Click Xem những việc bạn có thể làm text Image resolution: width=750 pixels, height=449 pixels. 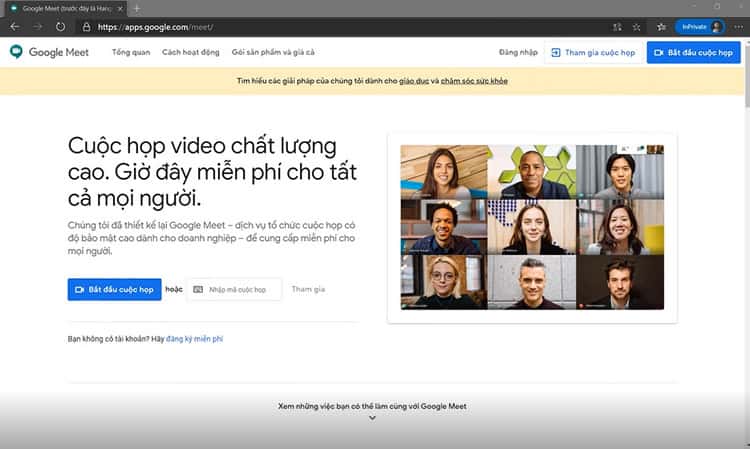372,406
